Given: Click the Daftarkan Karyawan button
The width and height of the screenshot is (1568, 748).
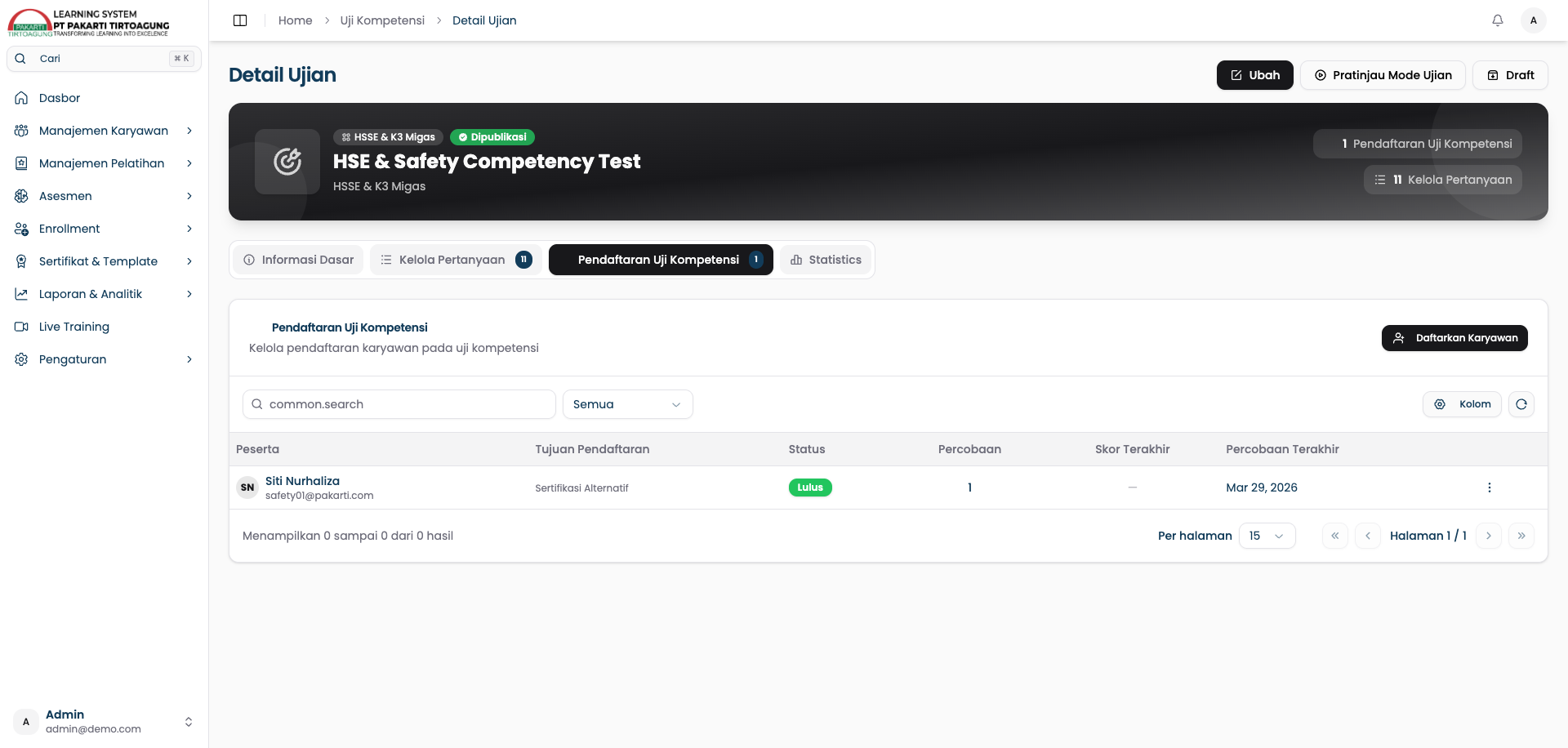Looking at the screenshot, I should tap(1454, 338).
